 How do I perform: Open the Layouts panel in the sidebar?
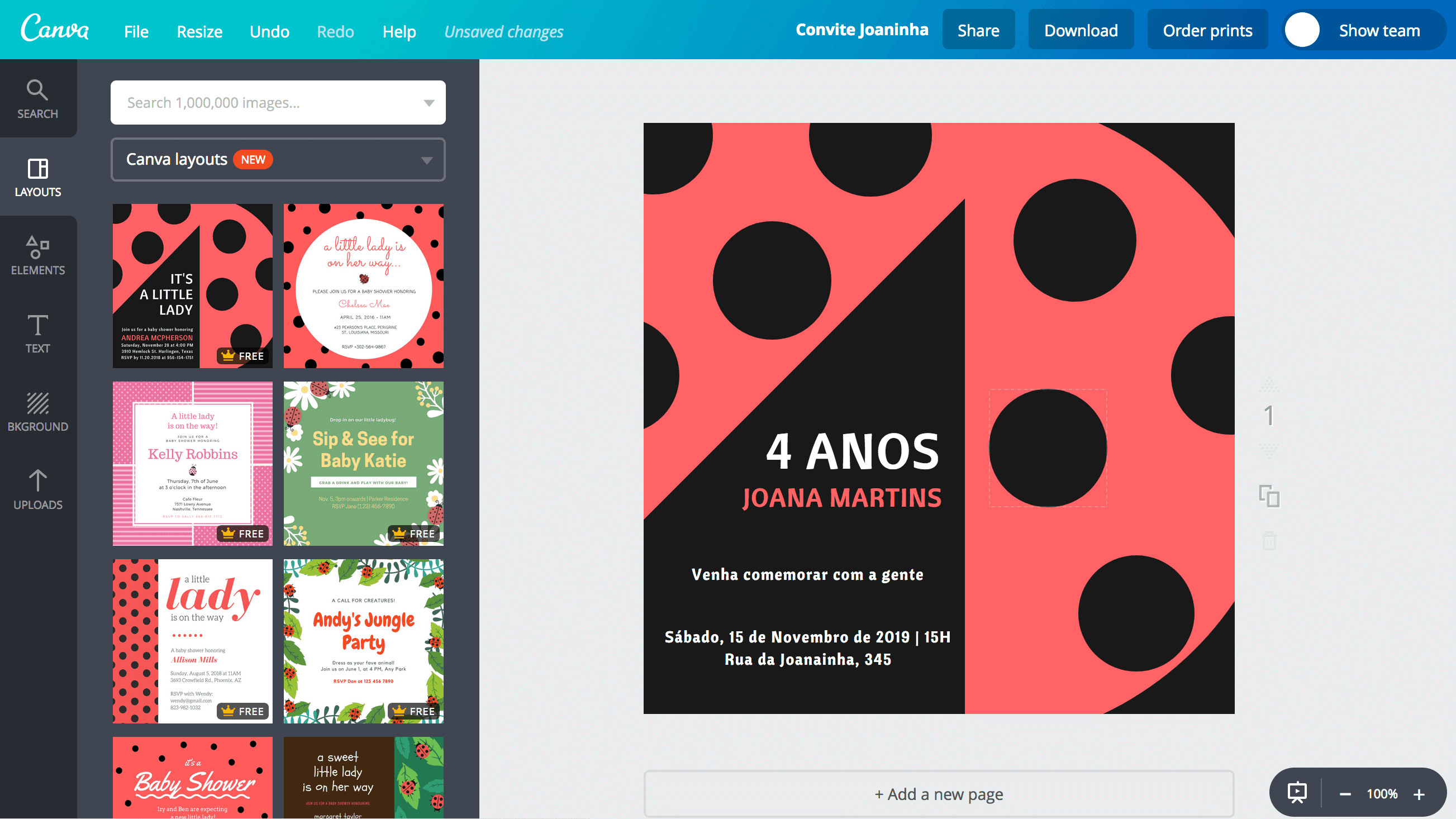(38, 177)
